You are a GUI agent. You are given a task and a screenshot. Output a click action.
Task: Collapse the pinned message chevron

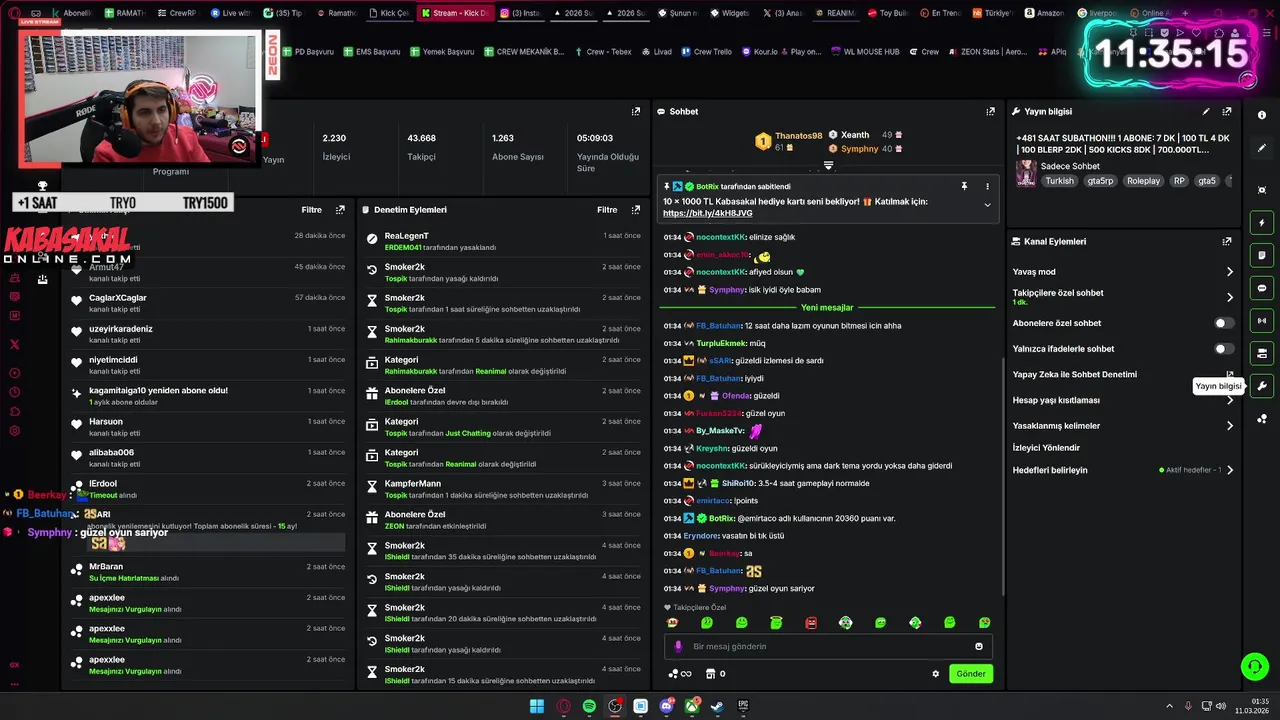(x=987, y=205)
